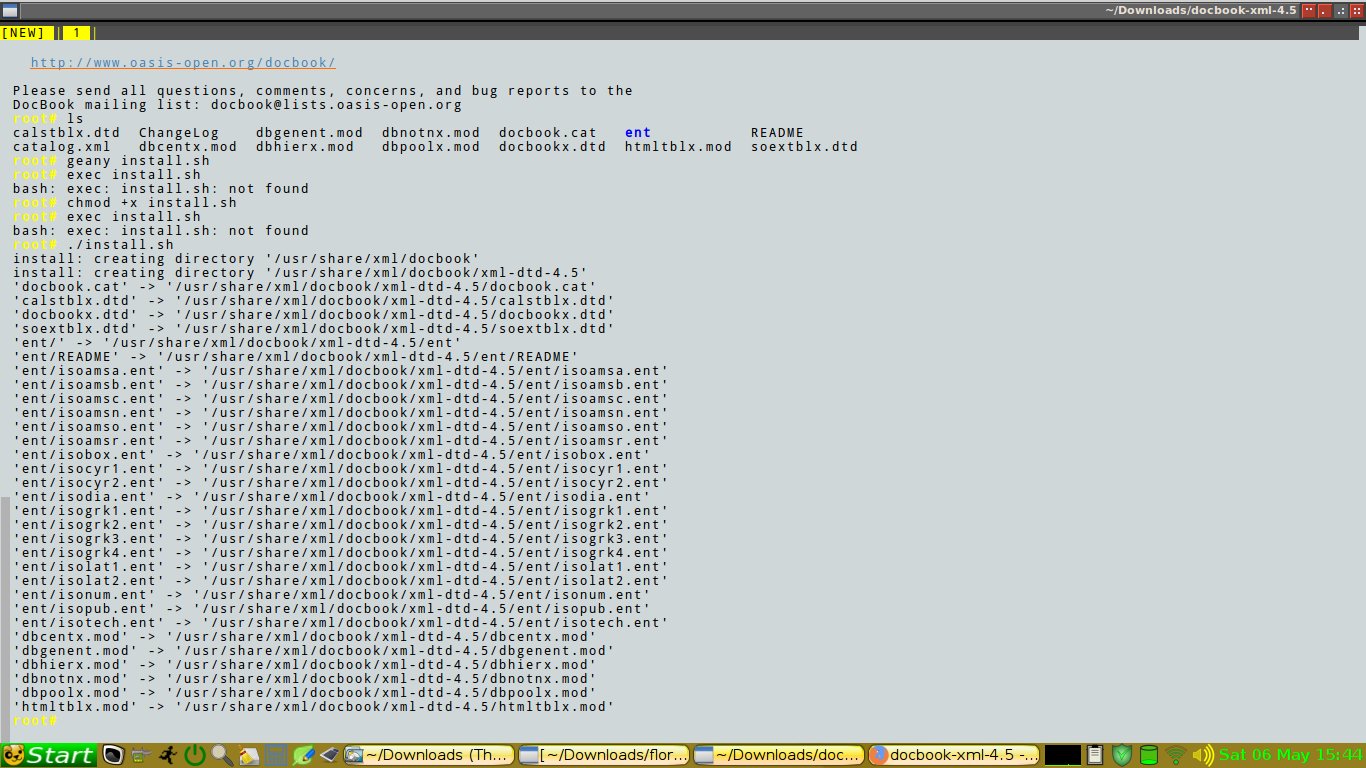The height and width of the screenshot is (768, 1366).
Task: Click the gray title bar button with three dots
Action: (1341, 11)
